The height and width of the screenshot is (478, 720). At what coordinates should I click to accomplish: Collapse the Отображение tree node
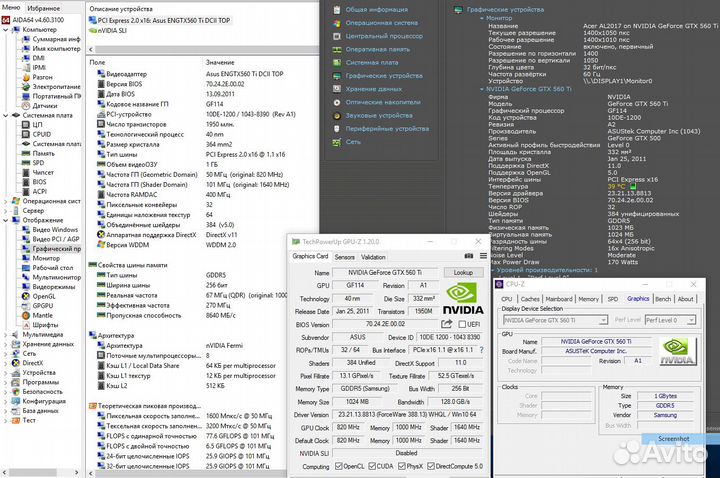pos(6,220)
